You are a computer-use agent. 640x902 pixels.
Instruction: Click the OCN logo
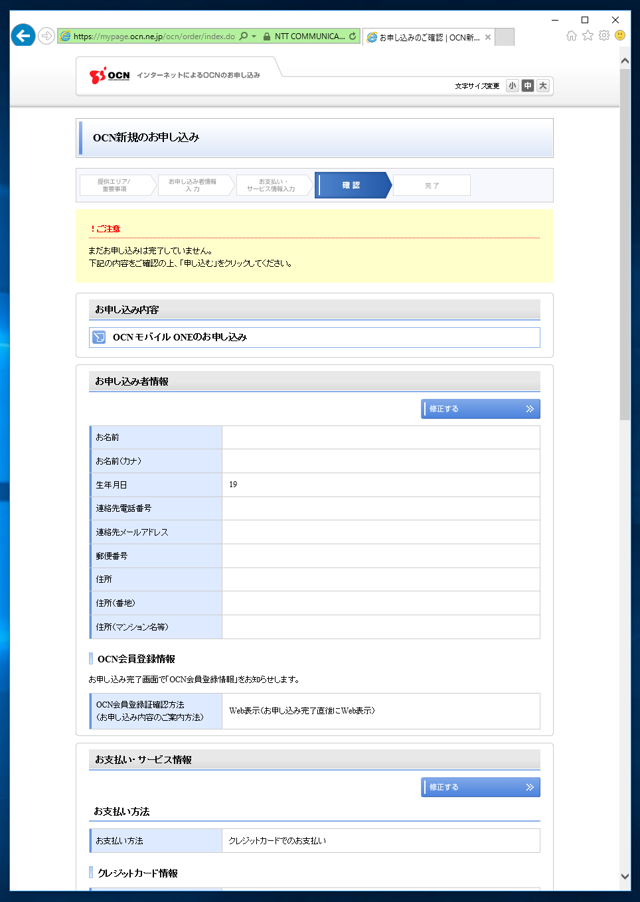coord(109,75)
